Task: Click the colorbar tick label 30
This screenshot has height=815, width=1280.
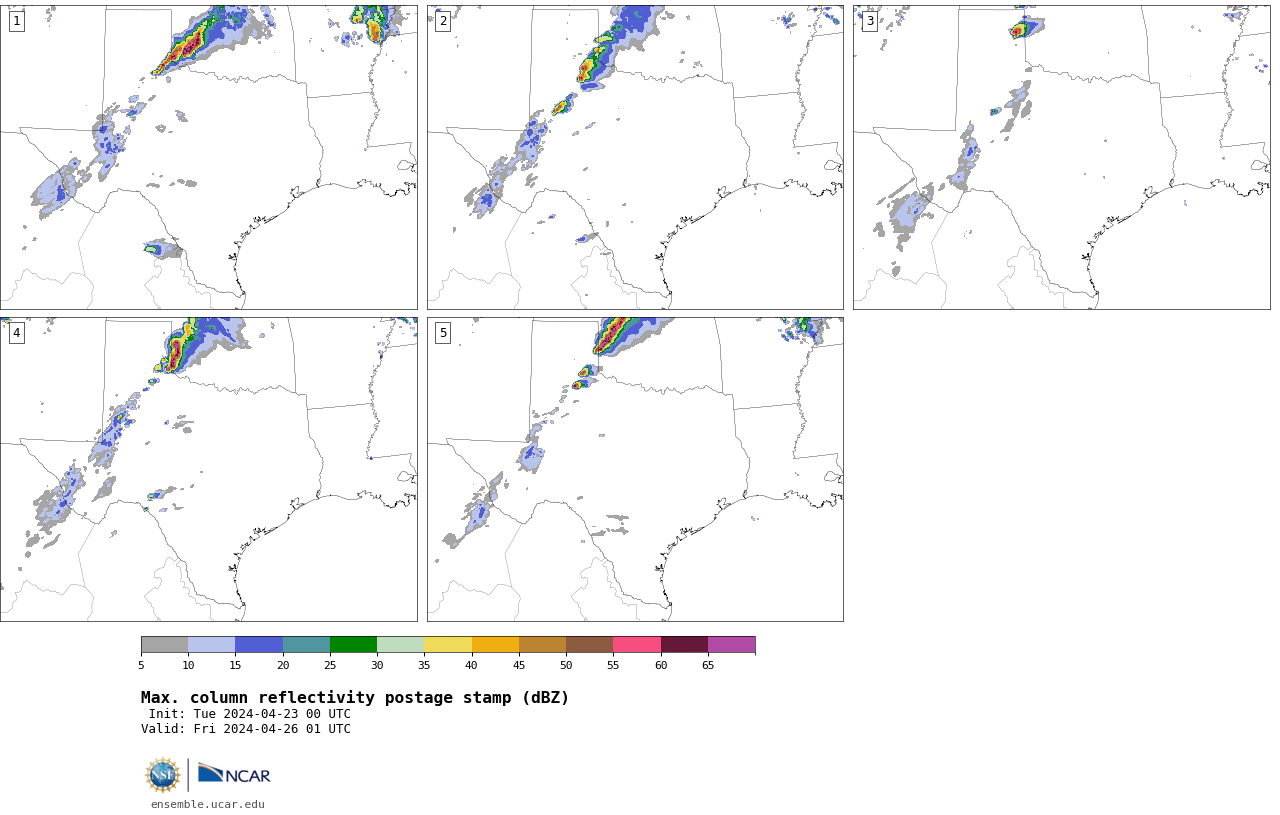Action: tap(377, 666)
